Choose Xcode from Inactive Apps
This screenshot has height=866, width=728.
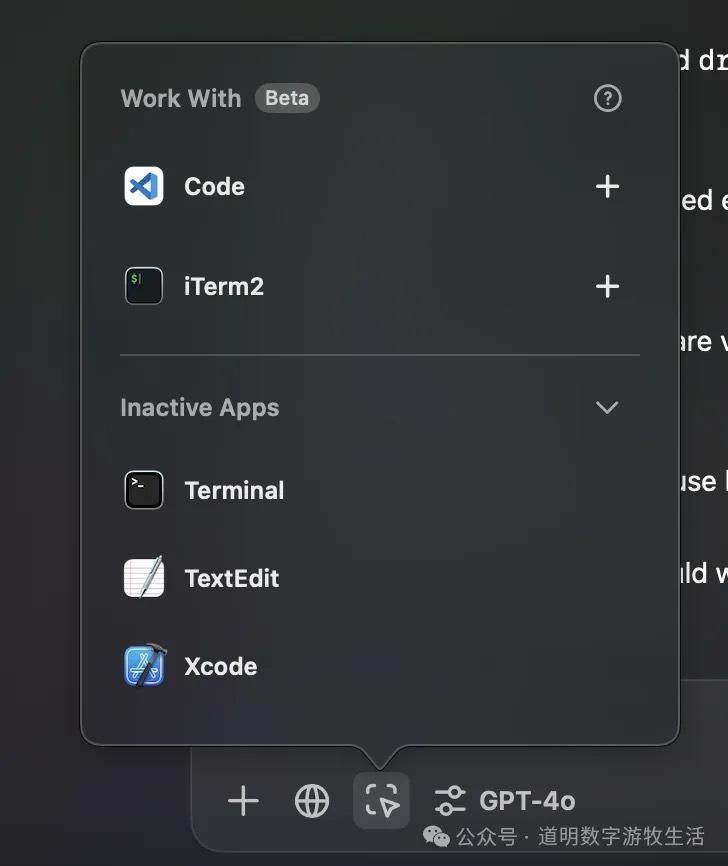220,667
